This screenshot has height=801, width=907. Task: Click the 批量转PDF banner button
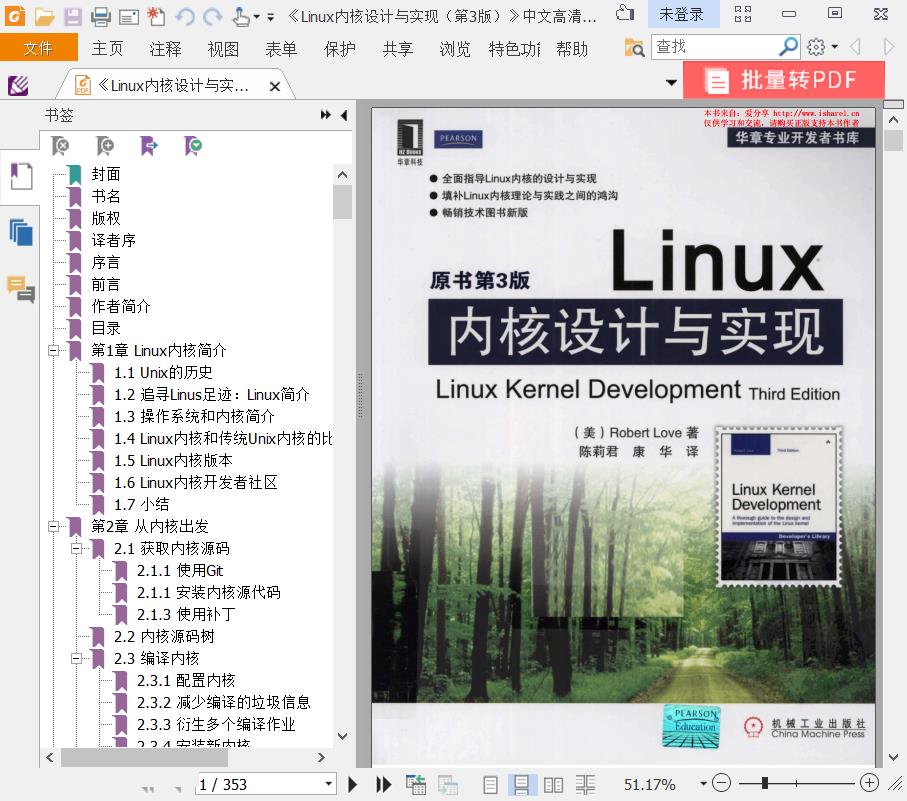[784, 80]
